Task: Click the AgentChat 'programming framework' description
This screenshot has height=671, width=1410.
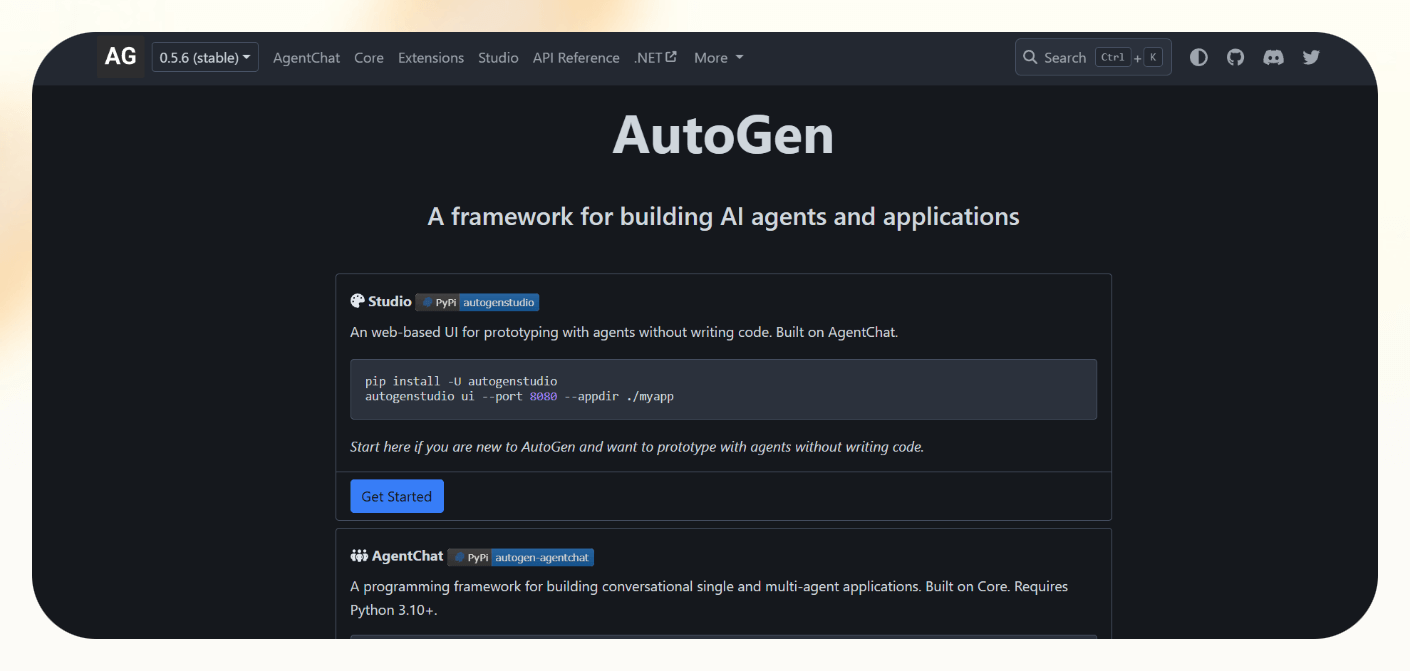Action: [x=709, y=598]
